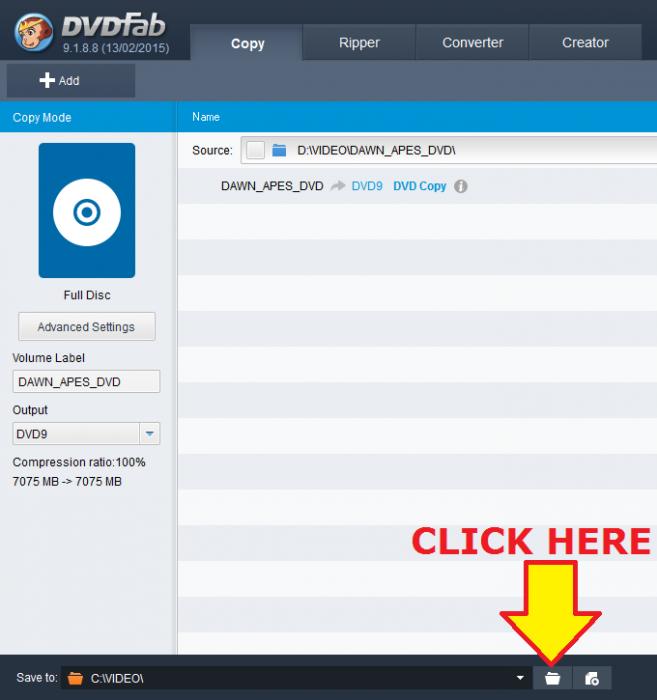Click the version text 9.1.8.8 (13/02/2015)
The width and height of the screenshot is (657, 700).
(116, 48)
